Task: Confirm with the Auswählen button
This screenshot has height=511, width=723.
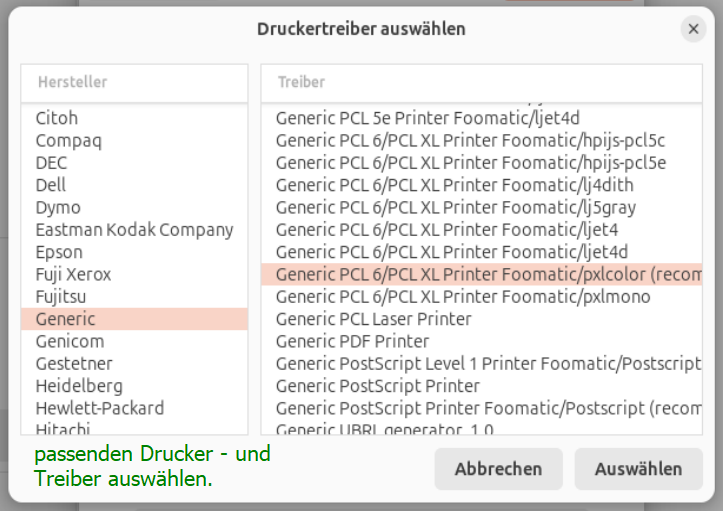Action: tap(638, 468)
